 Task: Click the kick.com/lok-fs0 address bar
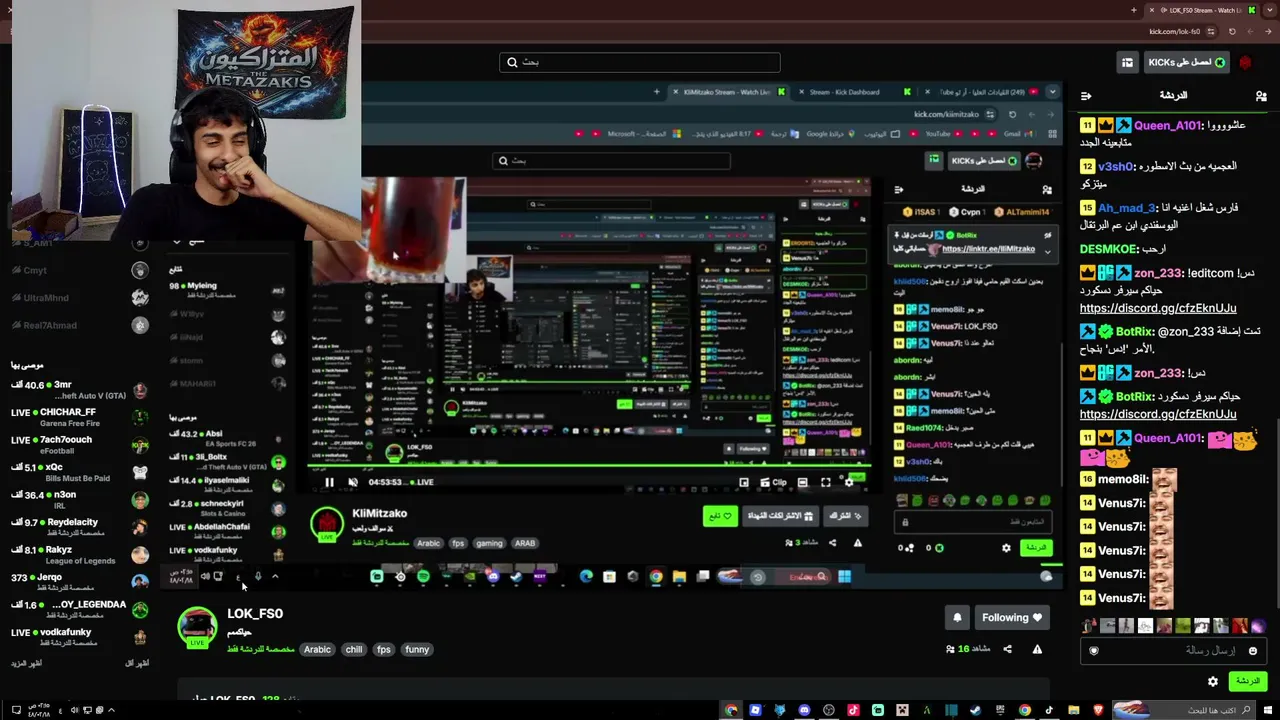click(1176, 31)
